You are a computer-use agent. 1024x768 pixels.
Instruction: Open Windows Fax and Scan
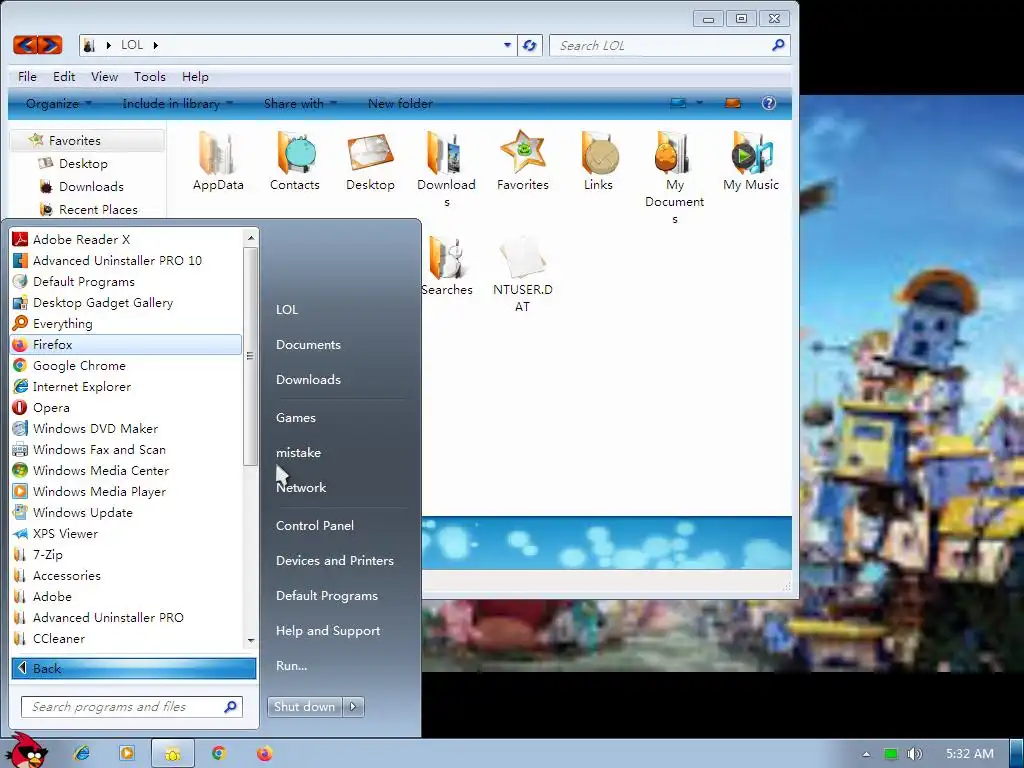(x=126, y=449)
